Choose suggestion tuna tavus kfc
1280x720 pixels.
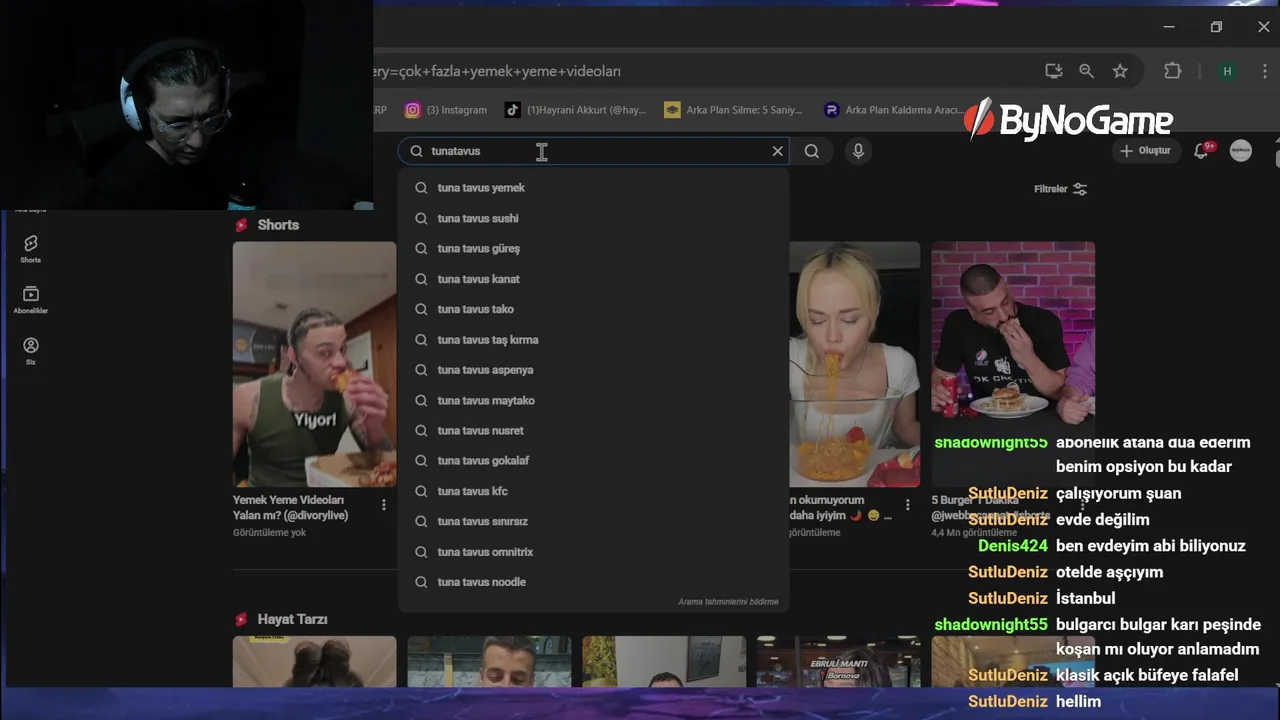[593, 491]
